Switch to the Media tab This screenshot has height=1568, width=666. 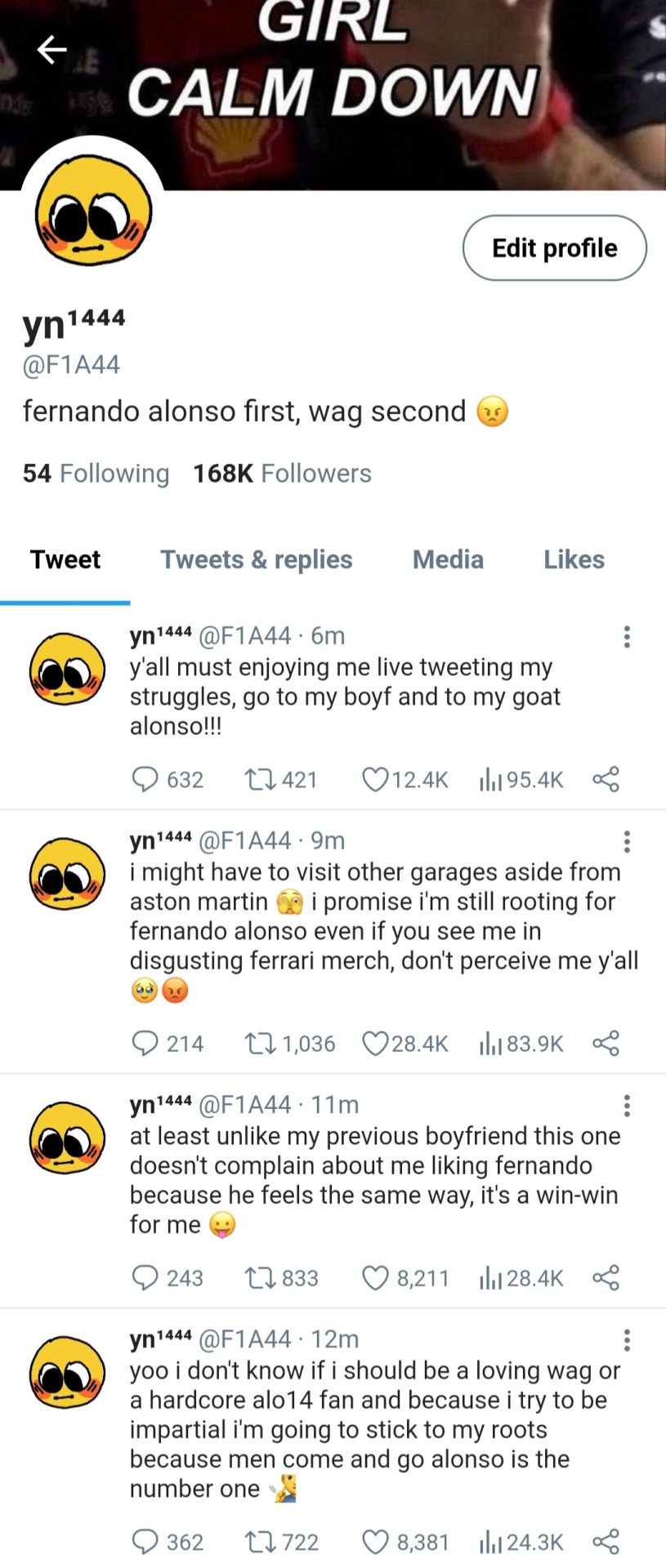pyautogui.click(x=448, y=559)
